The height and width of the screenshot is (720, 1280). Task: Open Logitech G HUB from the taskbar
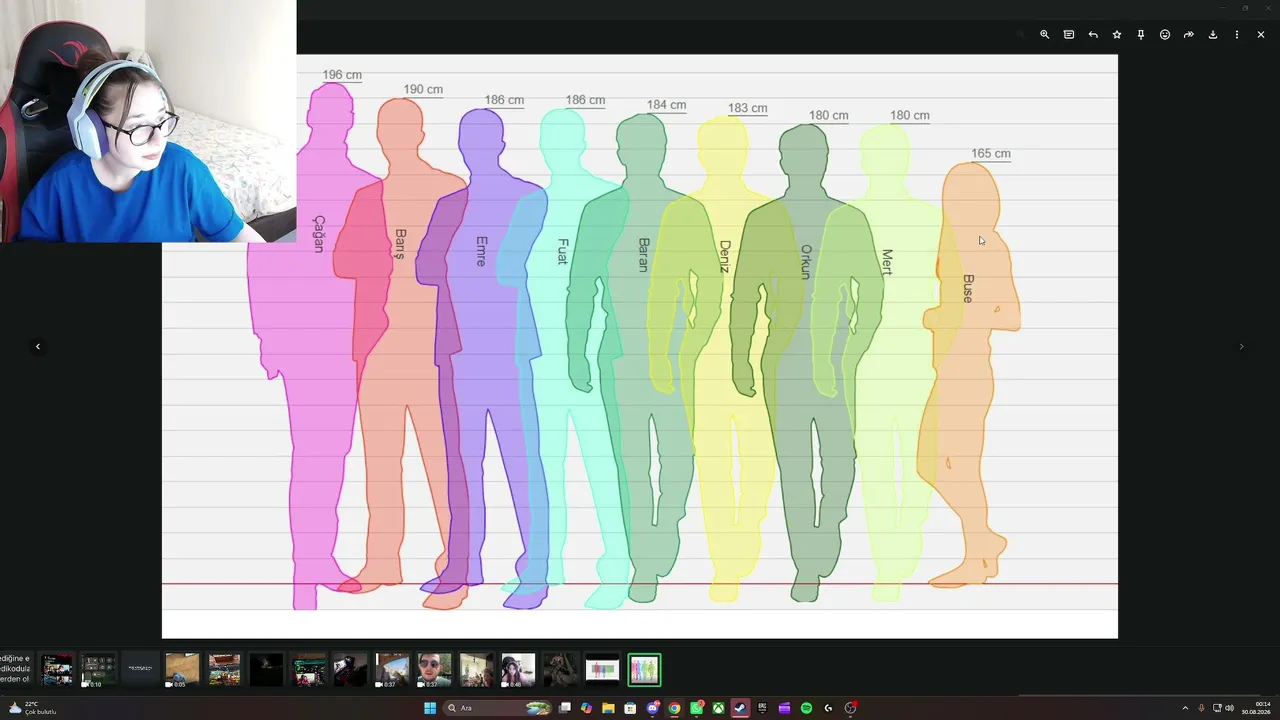click(x=828, y=708)
